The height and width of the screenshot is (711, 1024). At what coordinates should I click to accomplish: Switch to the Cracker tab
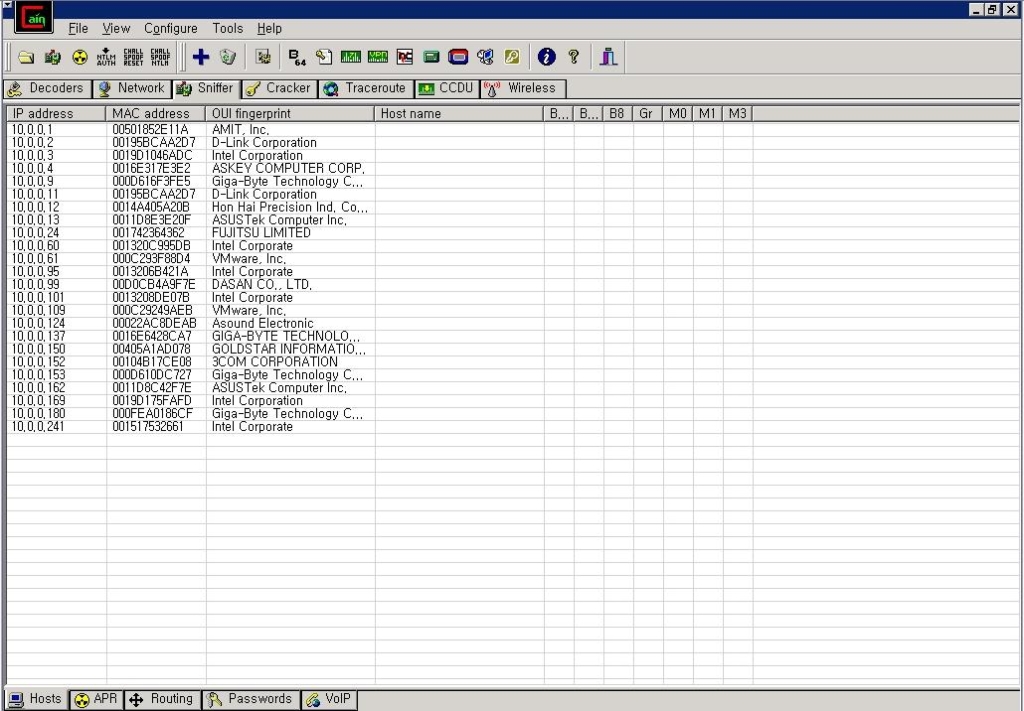(x=279, y=89)
